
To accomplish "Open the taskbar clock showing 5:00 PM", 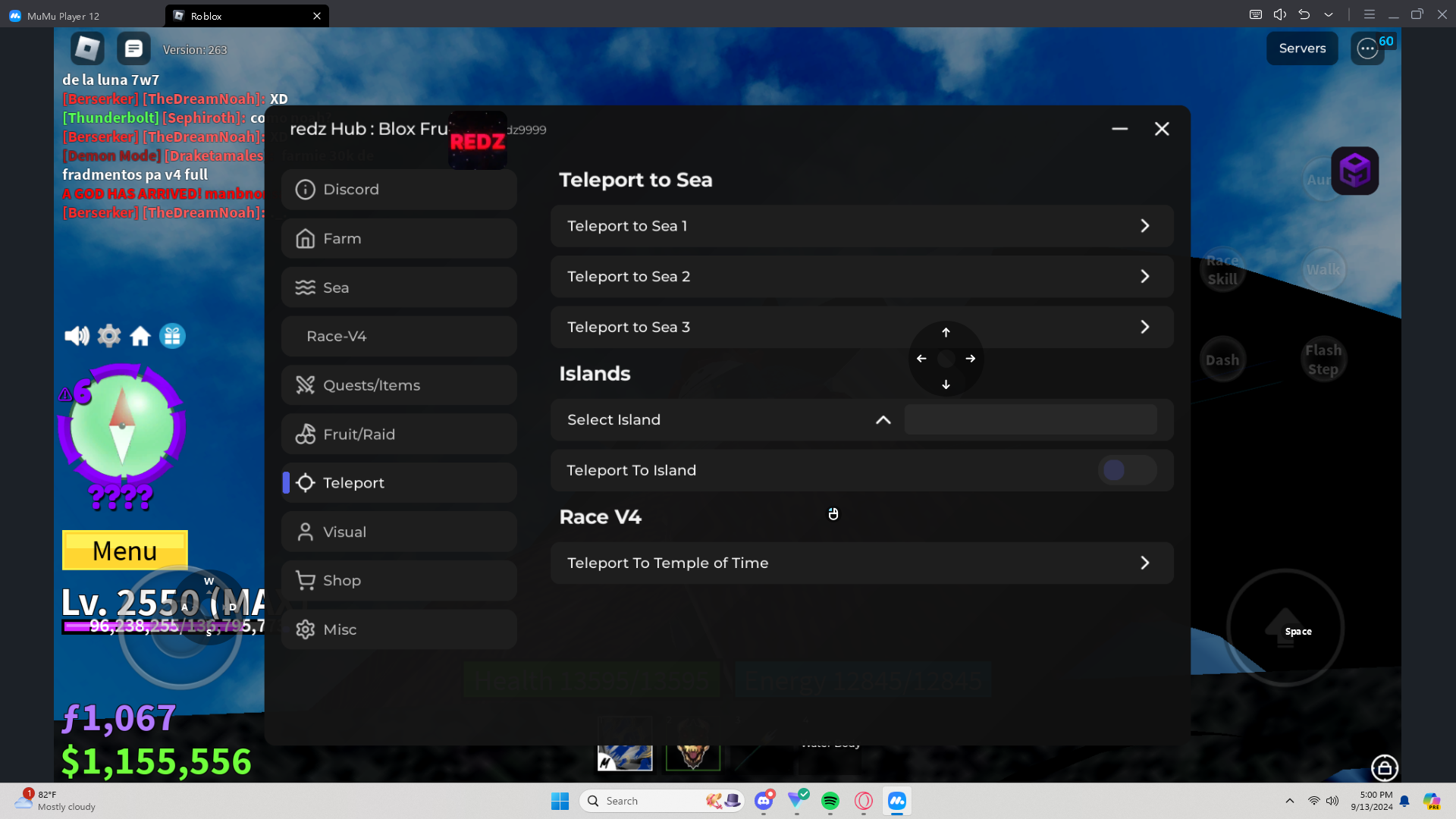I will click(x=1372, y=801).
